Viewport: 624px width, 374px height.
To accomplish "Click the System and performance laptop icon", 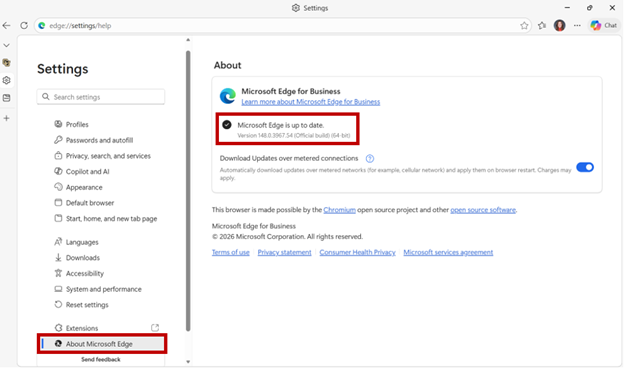I will click(x=58, y=289).
